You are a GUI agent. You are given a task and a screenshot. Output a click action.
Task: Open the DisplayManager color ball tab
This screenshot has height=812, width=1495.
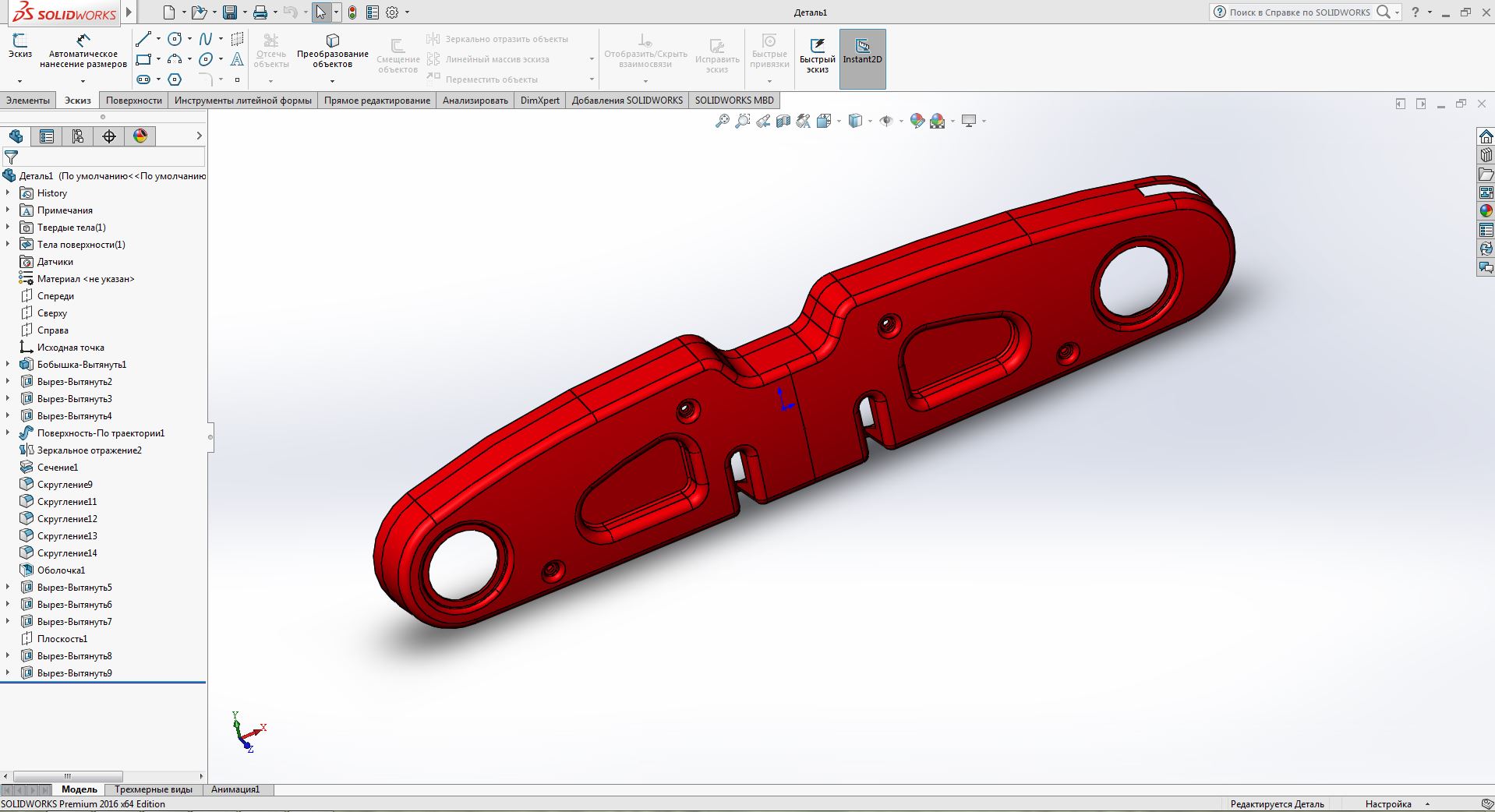pos(140,136)
